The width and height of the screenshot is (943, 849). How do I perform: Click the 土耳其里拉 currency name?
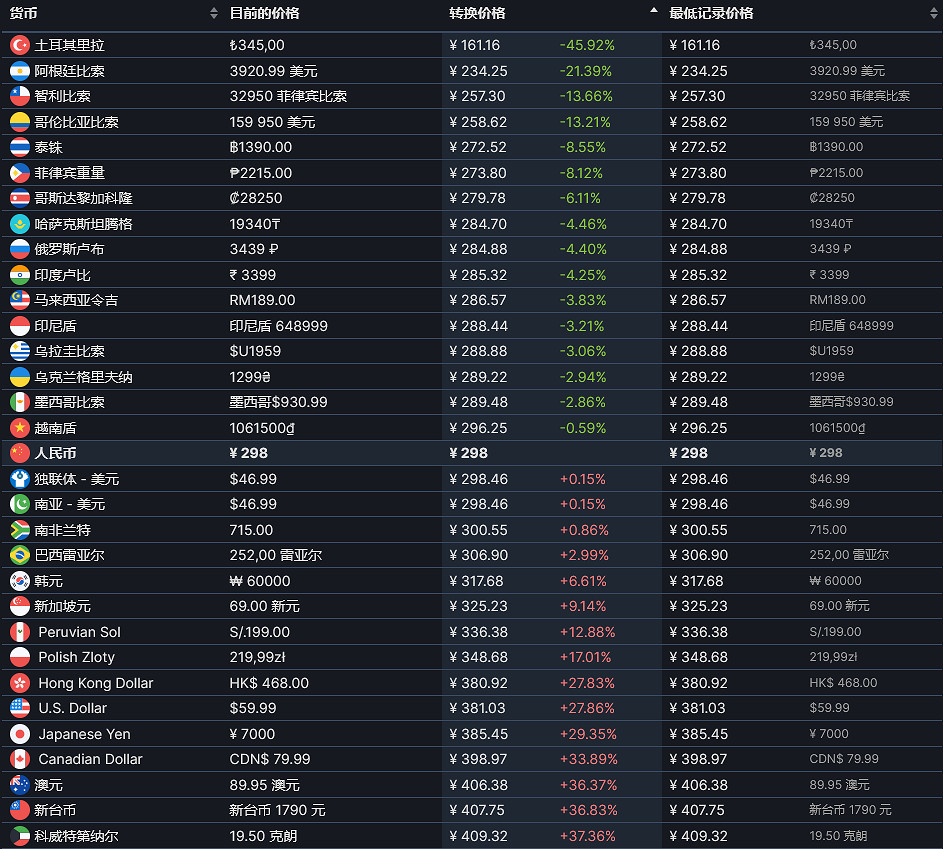click(x=69, y=45)
